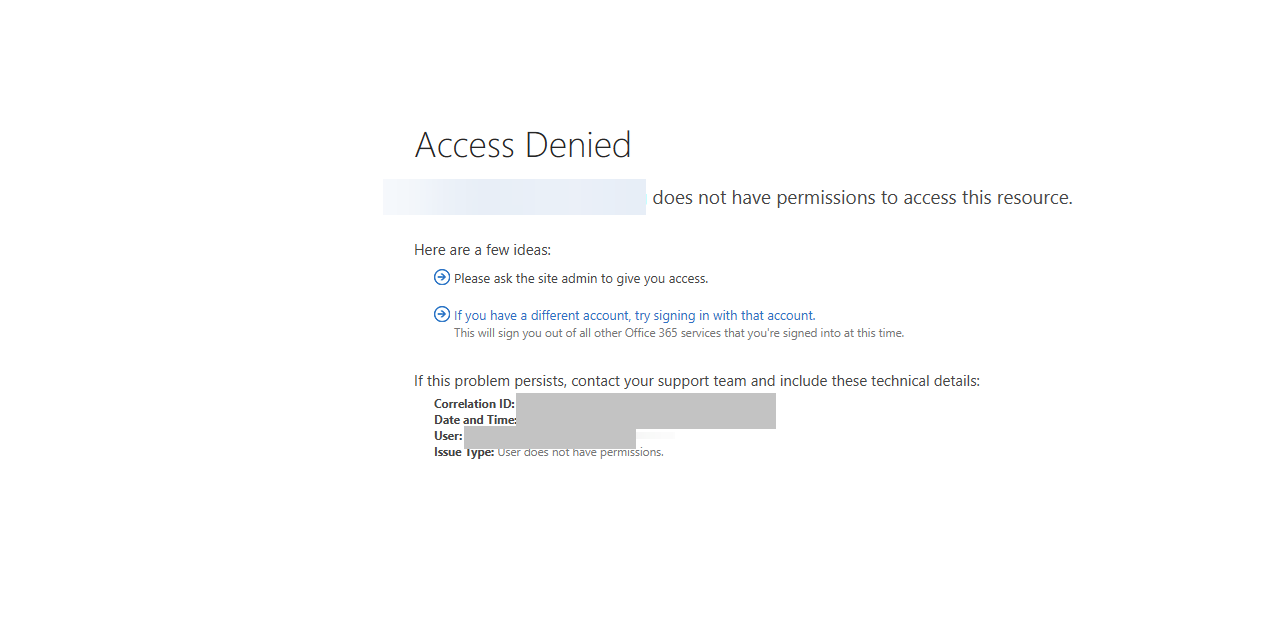Click the arrow icon beside site admin suggestion
Screen dimensions: 1275x639
click(442, 277)
